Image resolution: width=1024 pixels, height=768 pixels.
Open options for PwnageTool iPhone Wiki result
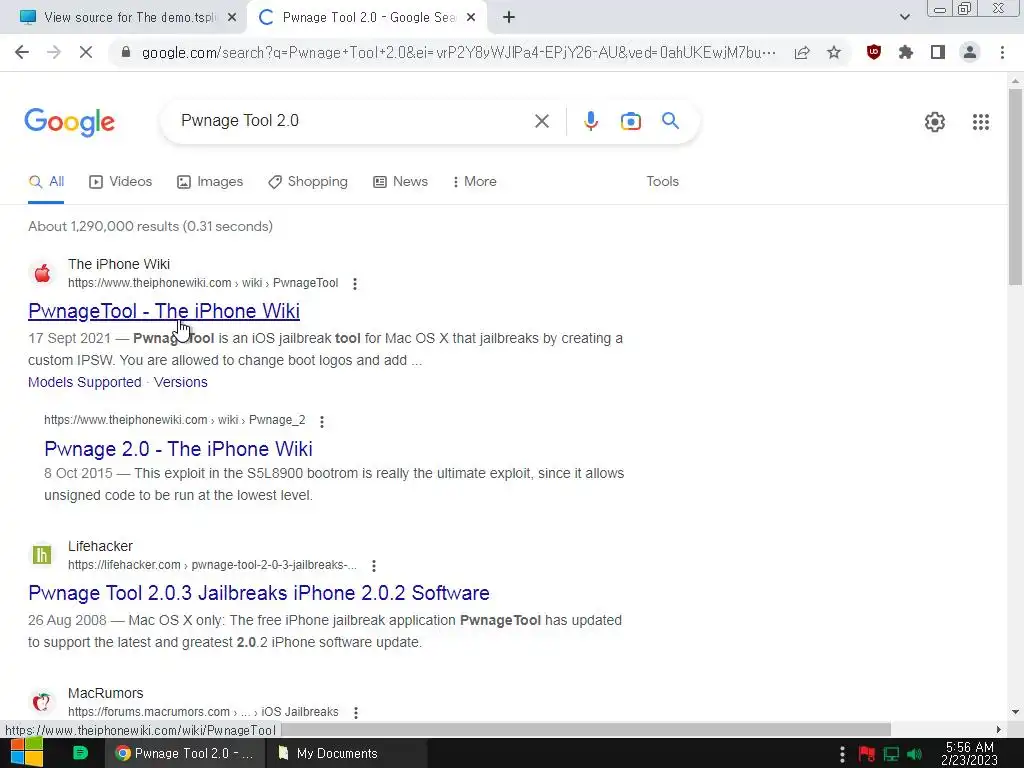pyautogui.click(x=355, y=283)
